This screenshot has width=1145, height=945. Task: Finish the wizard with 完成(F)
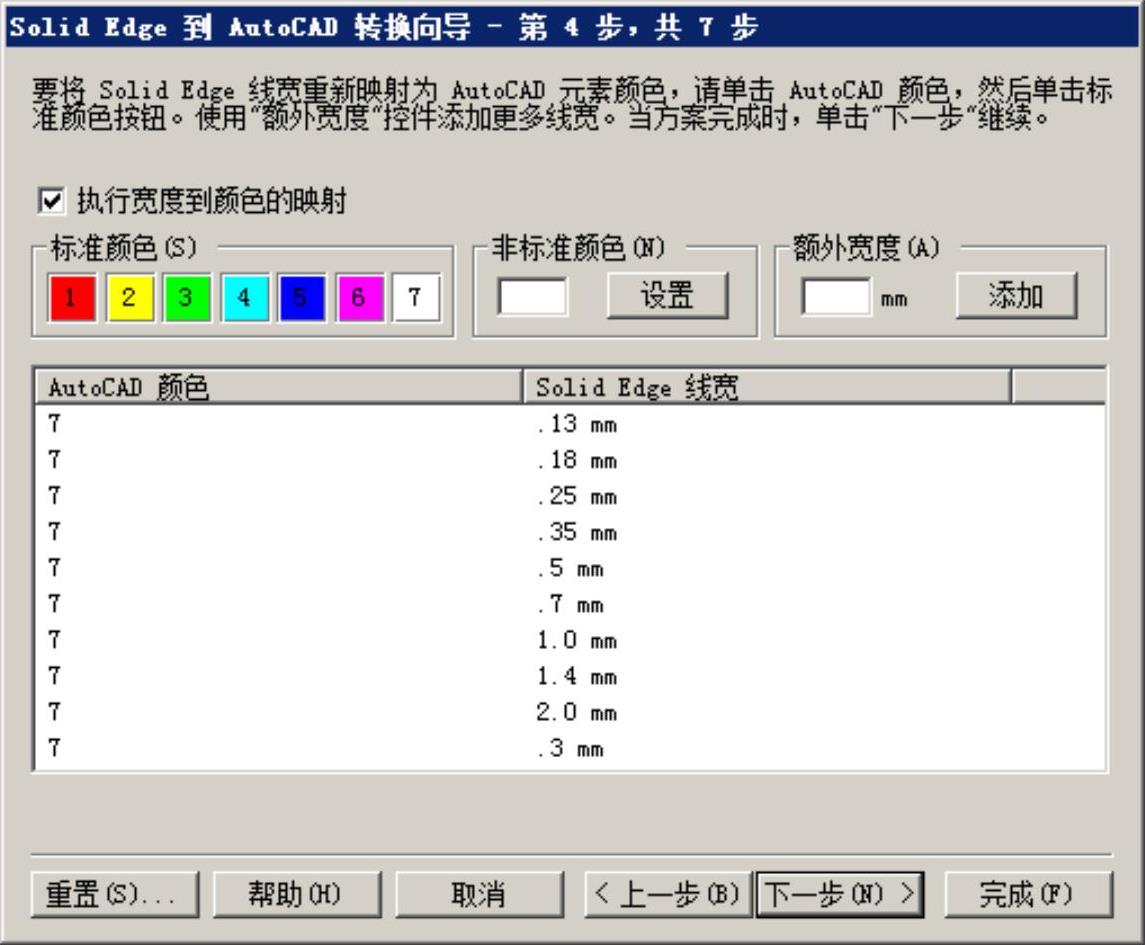pyautogui.click(x=1029, y=894)
